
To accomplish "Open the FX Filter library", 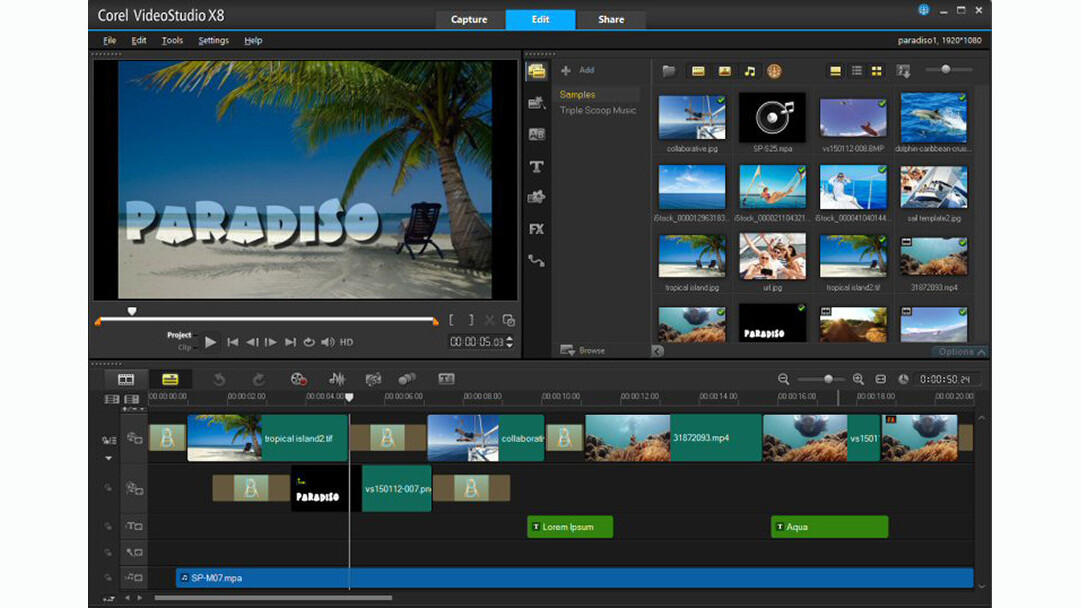I will click(537, 229).
